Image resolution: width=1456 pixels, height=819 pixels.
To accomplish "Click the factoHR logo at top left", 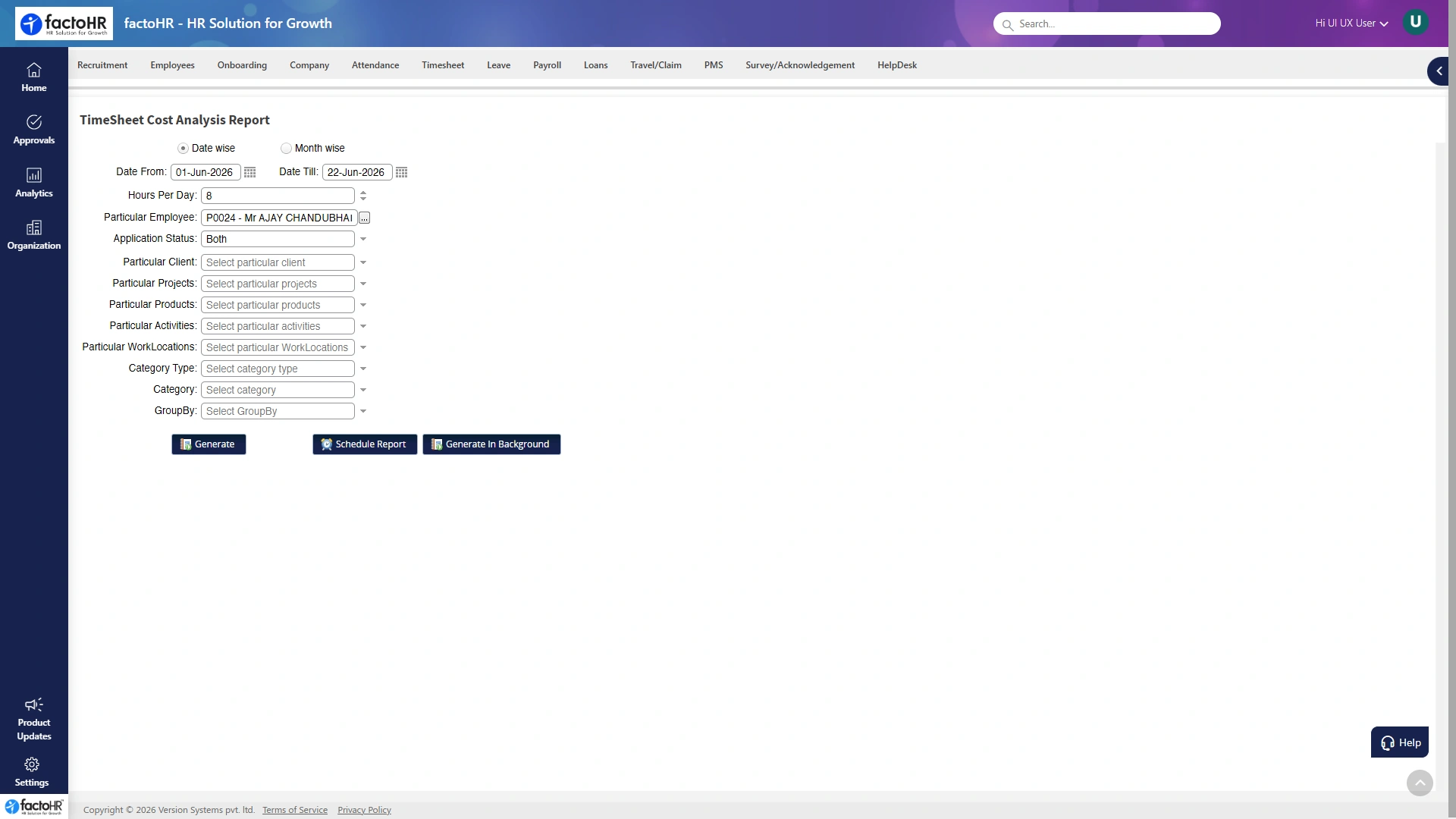I will pyautogui.click(x=64, y=24).
